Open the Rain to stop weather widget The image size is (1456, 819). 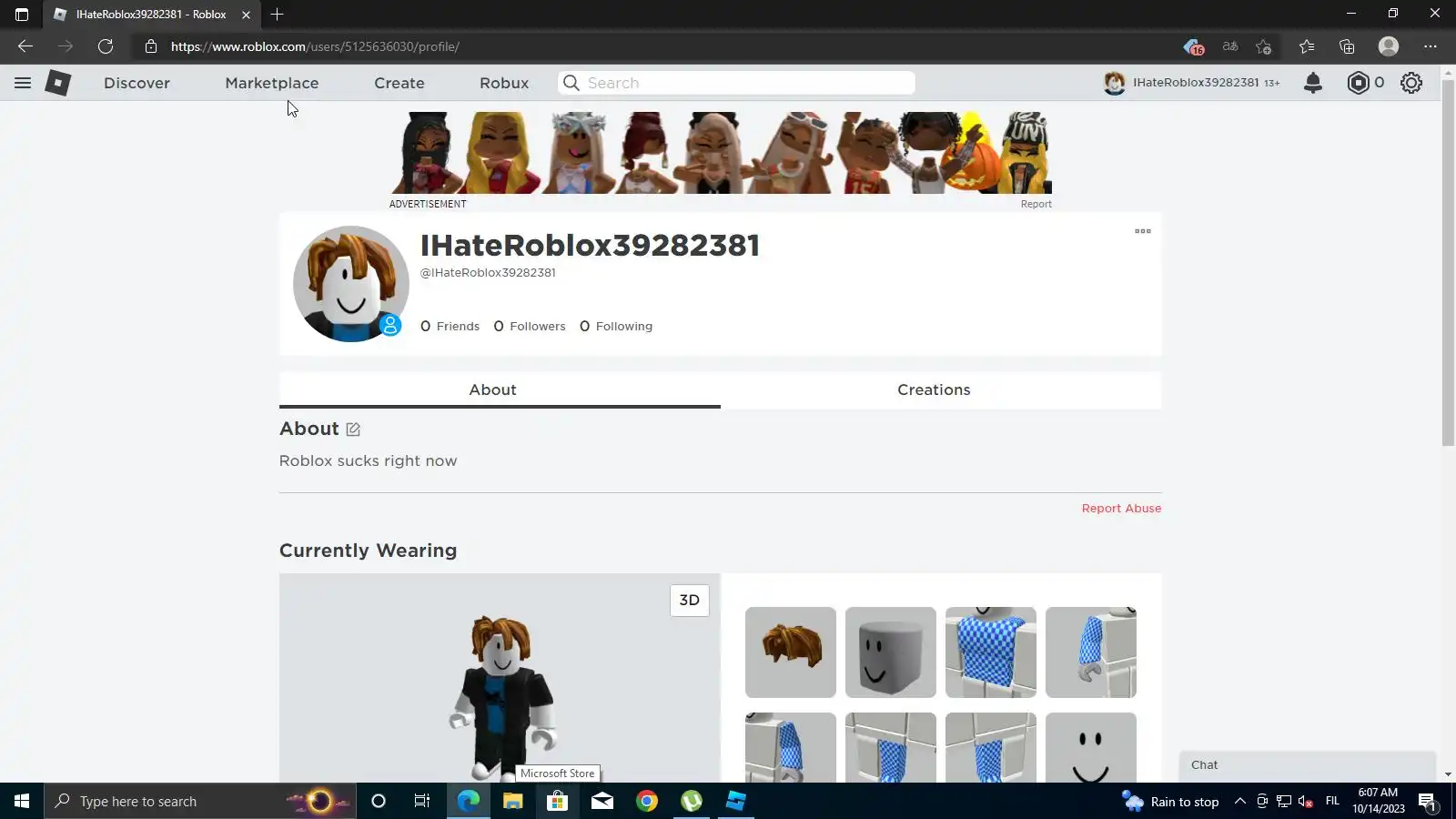click(1171, 801)
